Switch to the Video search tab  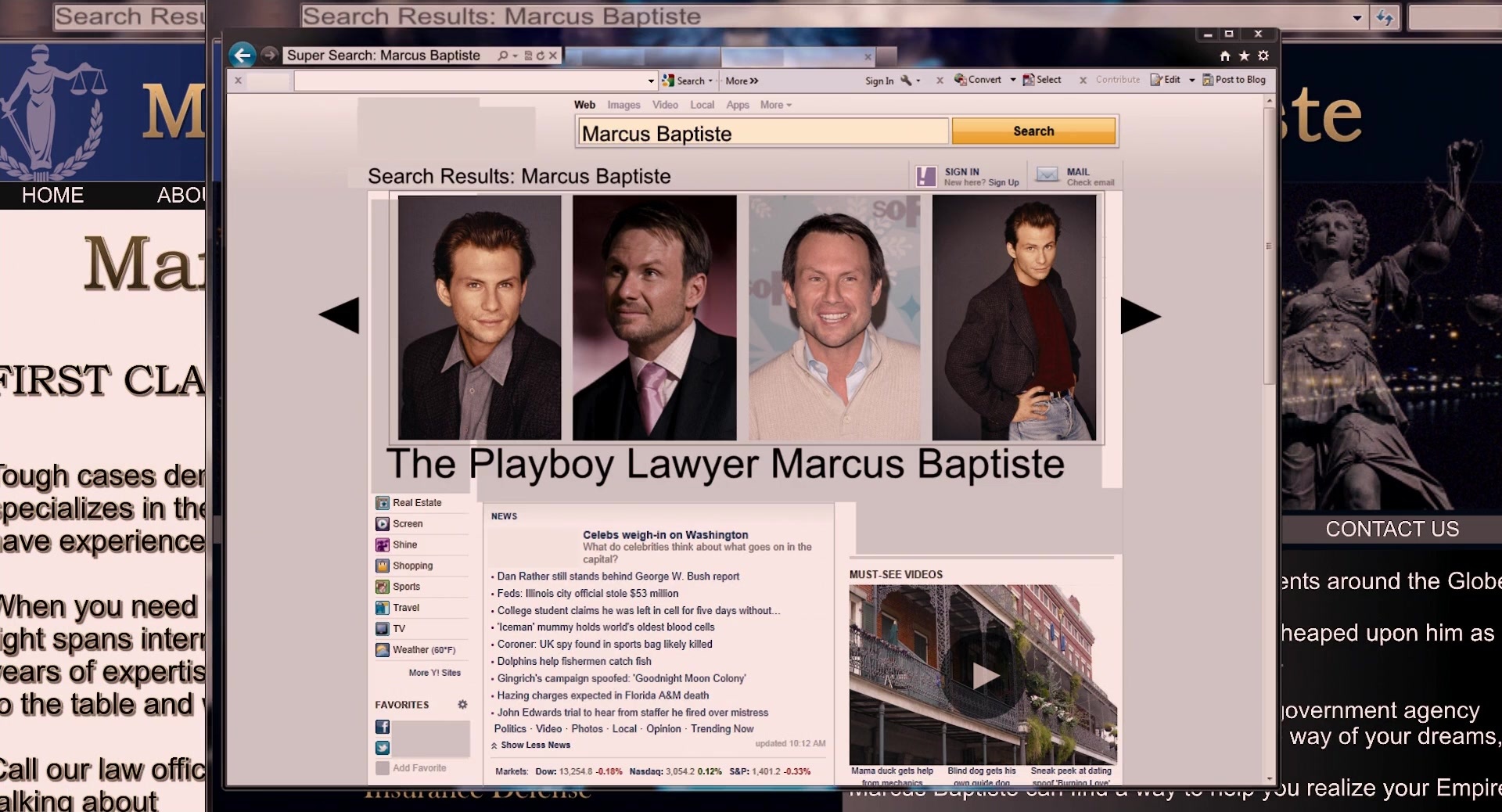[665, 105]
